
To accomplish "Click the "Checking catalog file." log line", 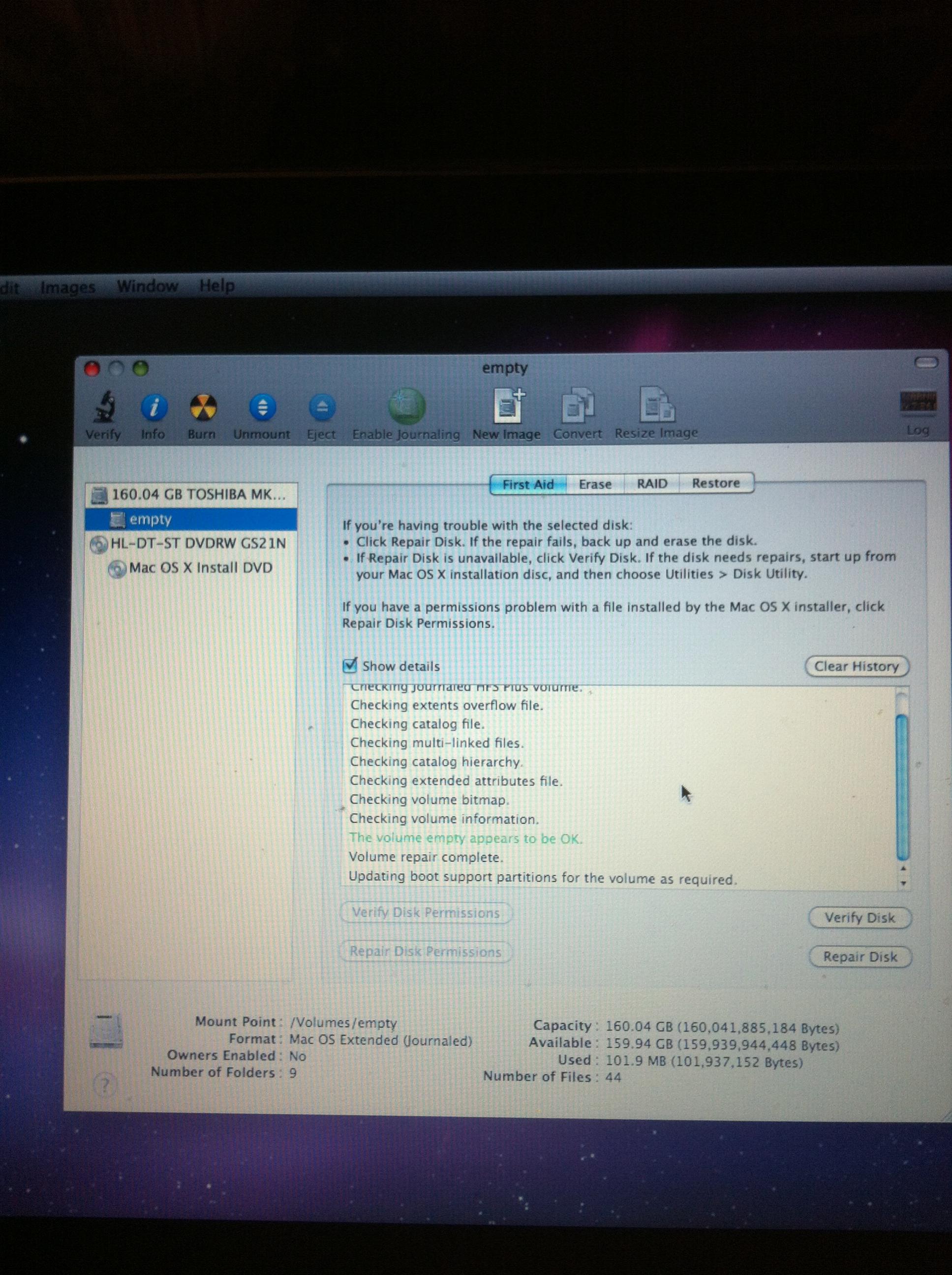I will (417, 723).
